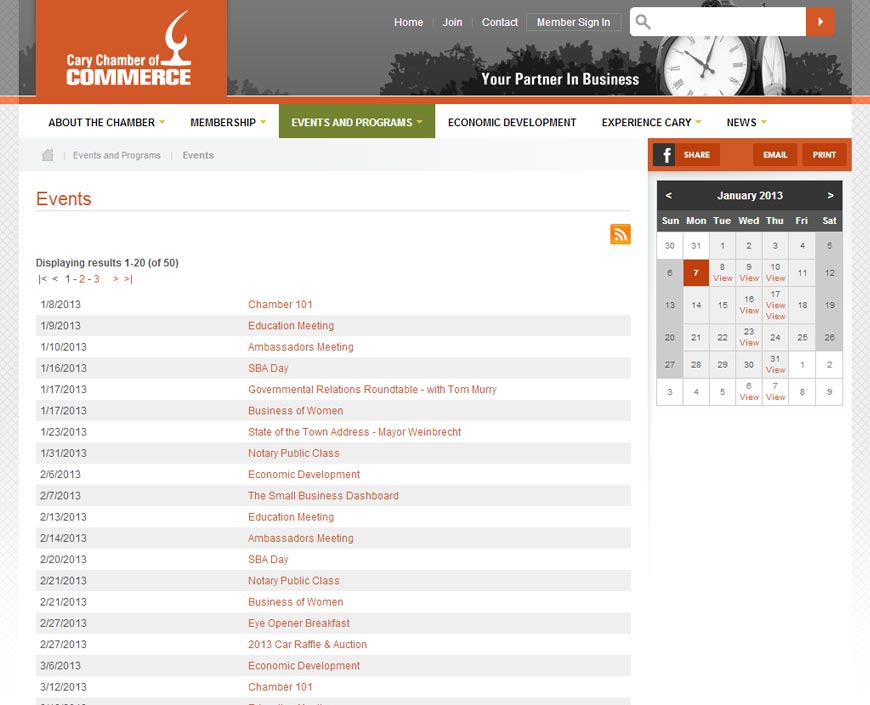Open Events and Programs menu
Viewport: 870px width, 705px height.
click(357, 122)
